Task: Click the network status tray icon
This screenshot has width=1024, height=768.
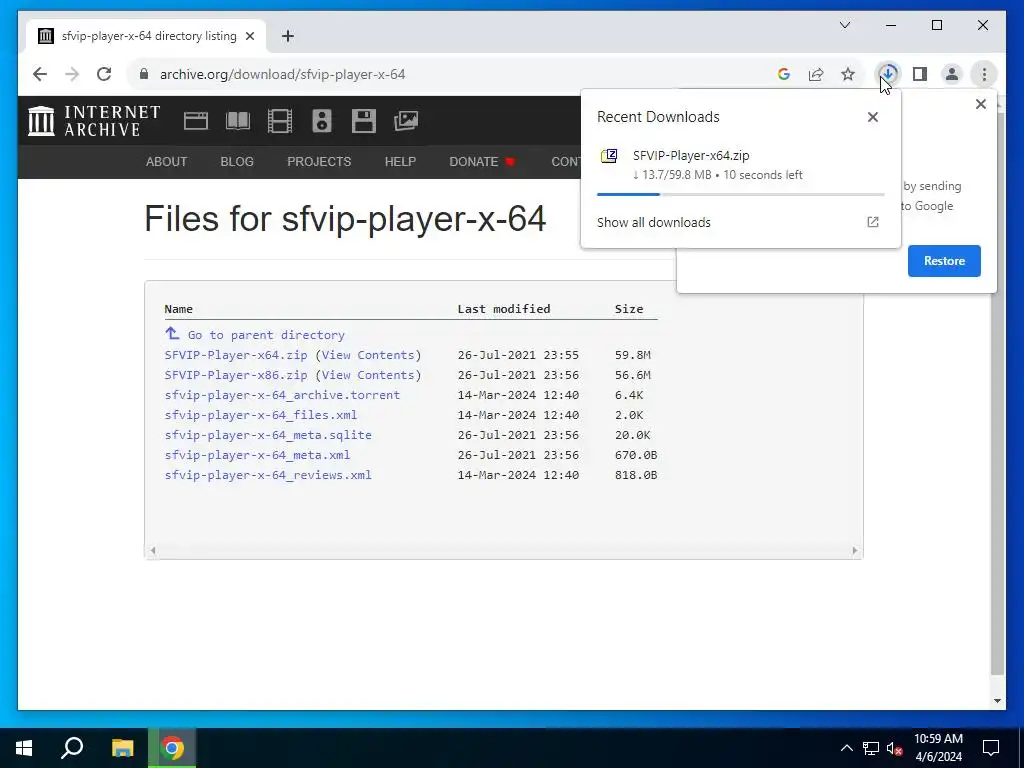Action: click(x=871, y=748)
